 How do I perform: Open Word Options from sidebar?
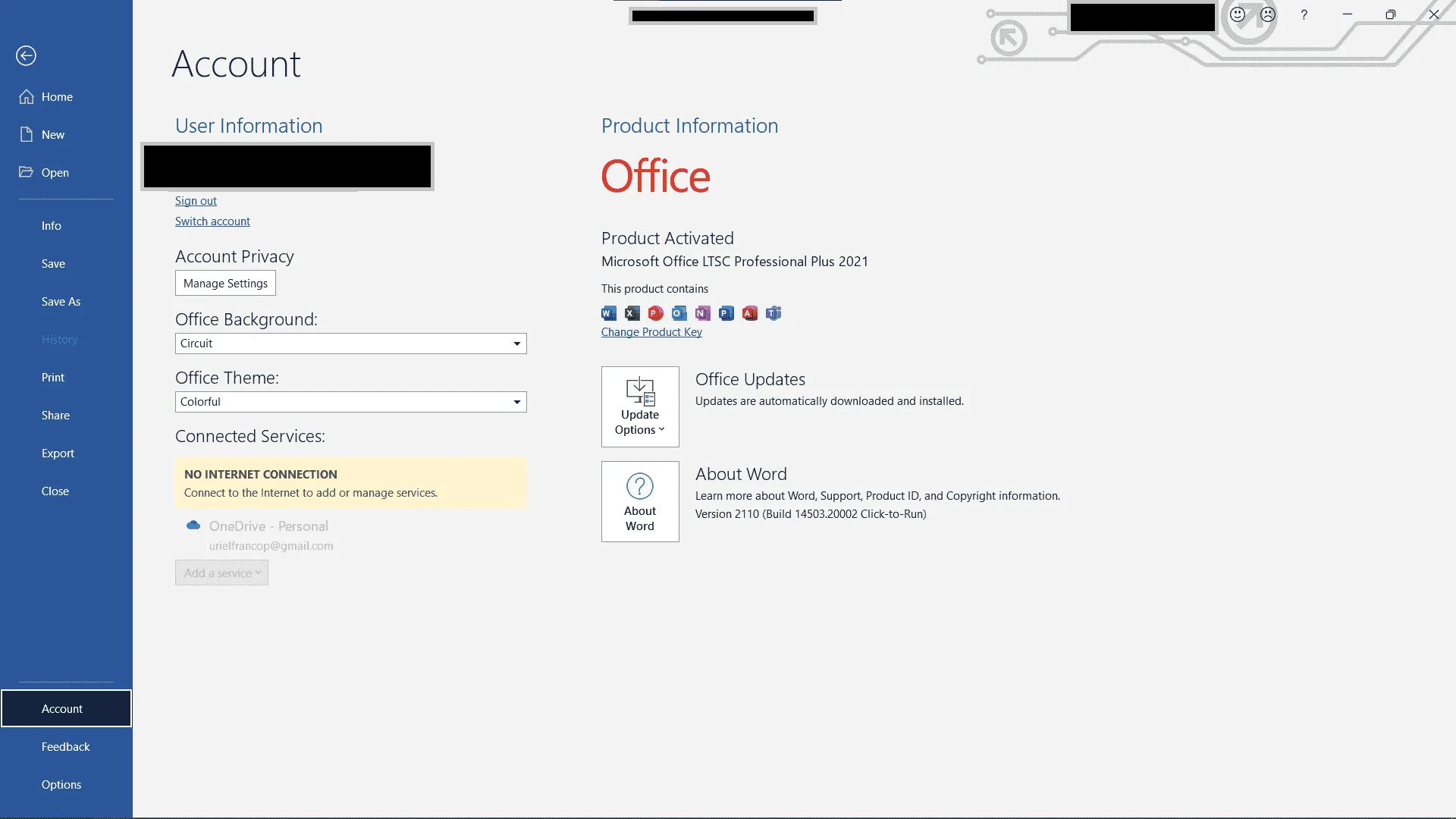[x=66, y=785]
